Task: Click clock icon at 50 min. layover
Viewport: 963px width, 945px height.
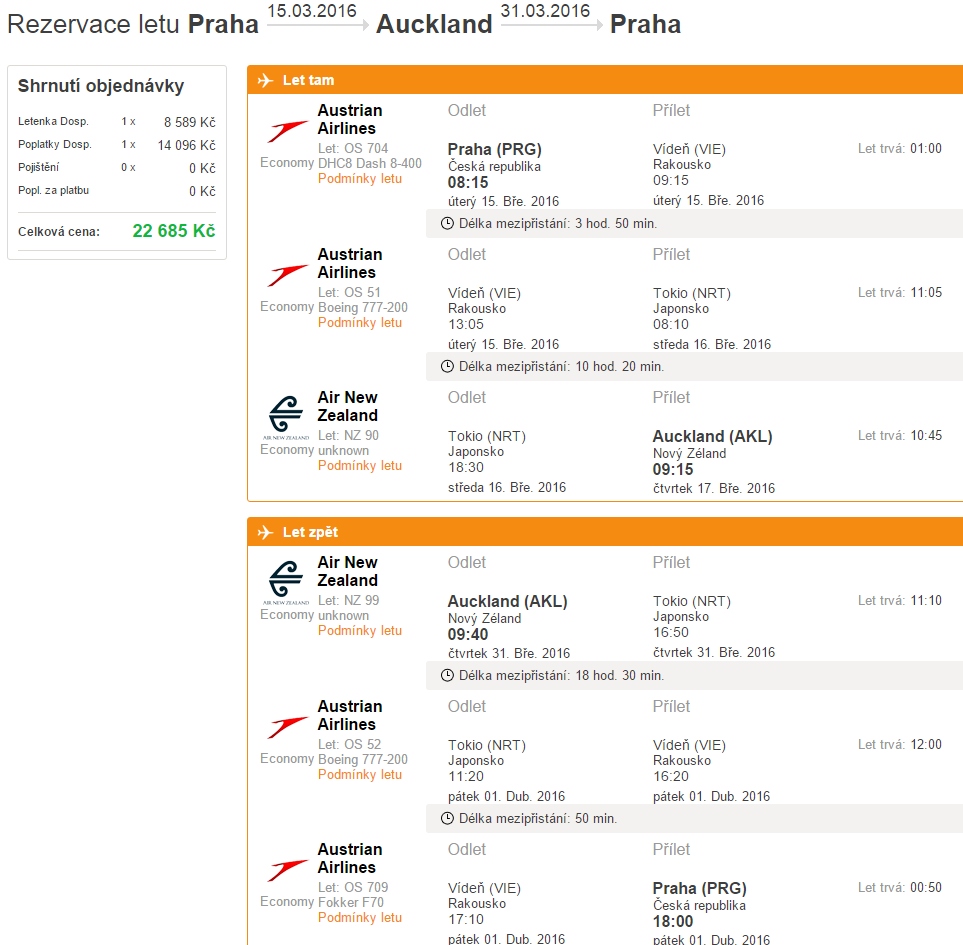Action: pos(448,819)
